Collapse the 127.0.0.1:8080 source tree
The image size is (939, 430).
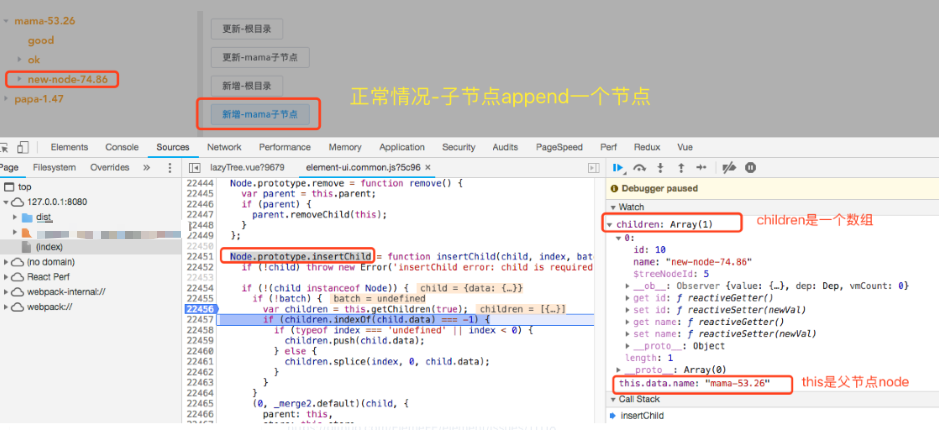pos(5,202)
